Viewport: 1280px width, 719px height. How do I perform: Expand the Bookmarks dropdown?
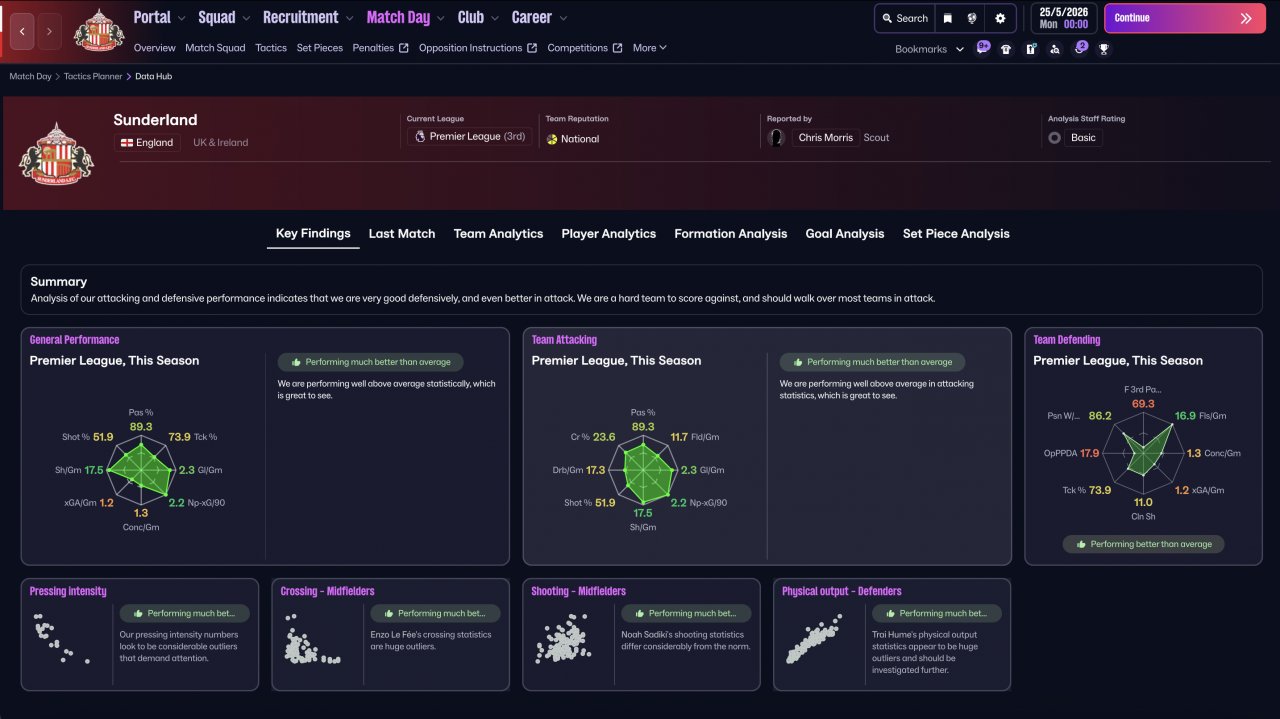pos(929,49)
